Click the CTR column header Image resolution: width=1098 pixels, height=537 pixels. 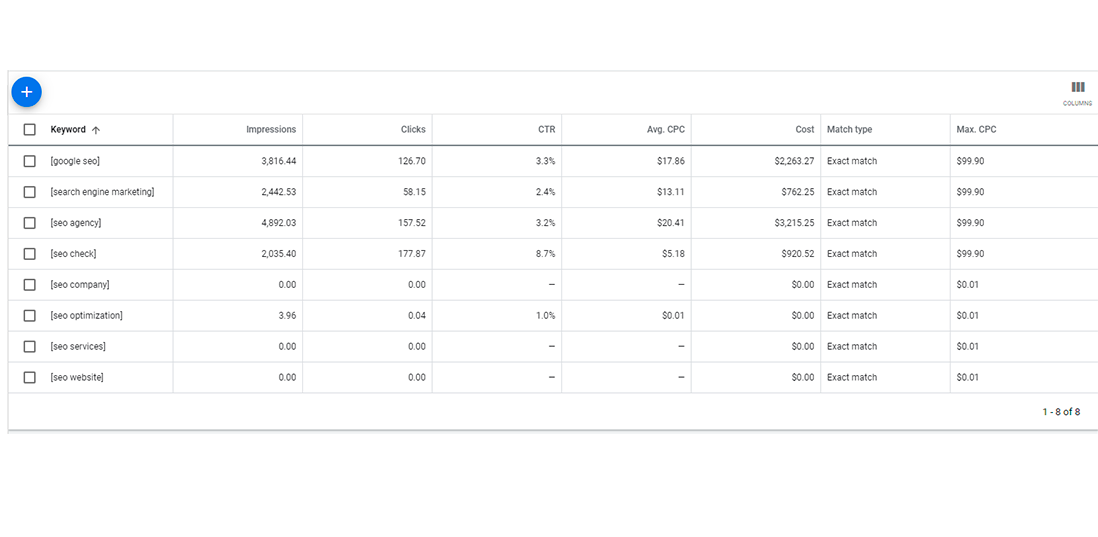(x=546, y=130)
